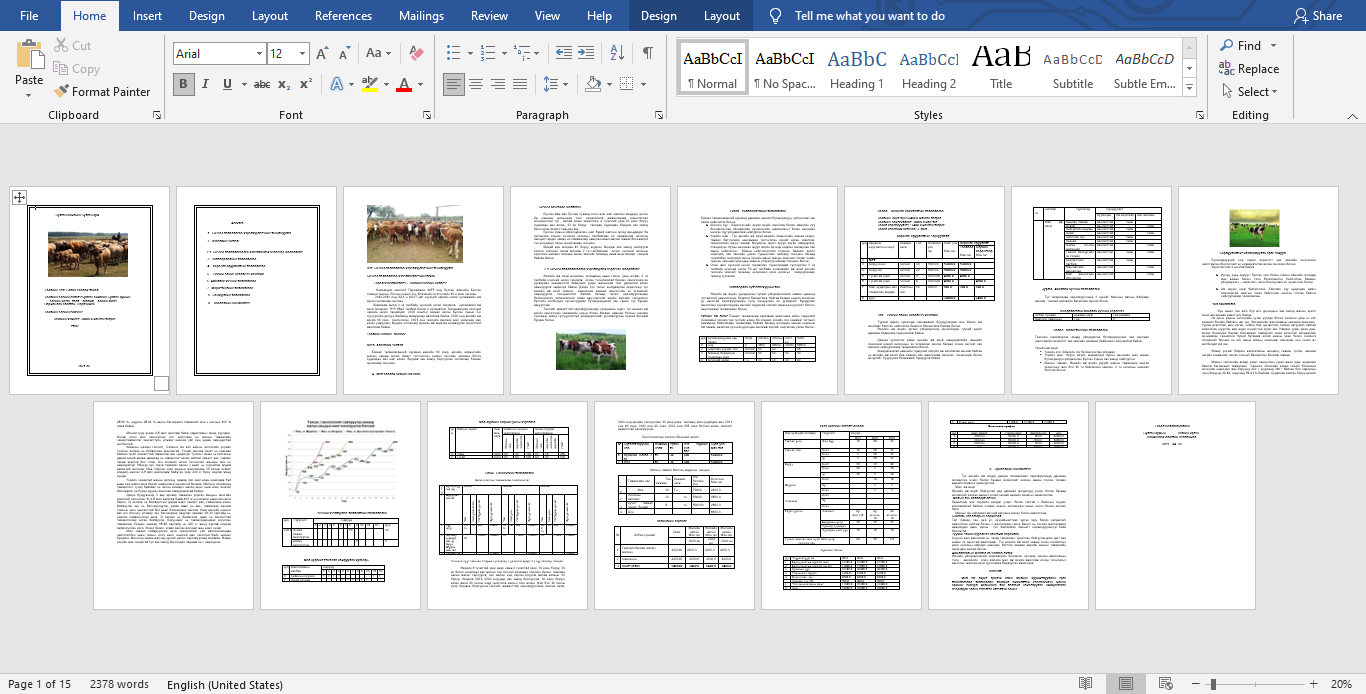The height and width of the screenshot is (694, 1366).
Task: Click the zoom slider in status bar
Action: pos(1213,684)
